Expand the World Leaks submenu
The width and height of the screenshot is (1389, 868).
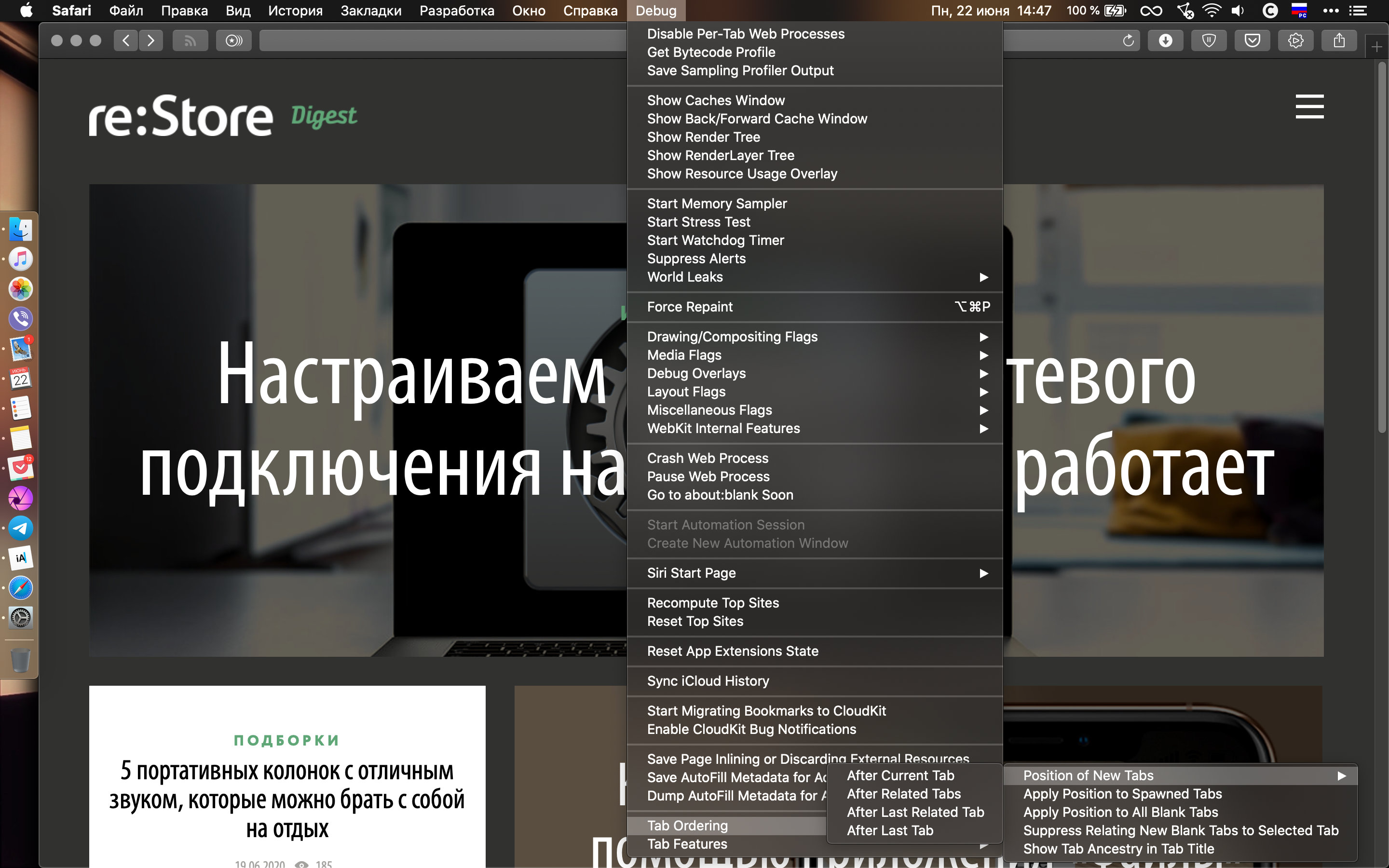(815, 277)
